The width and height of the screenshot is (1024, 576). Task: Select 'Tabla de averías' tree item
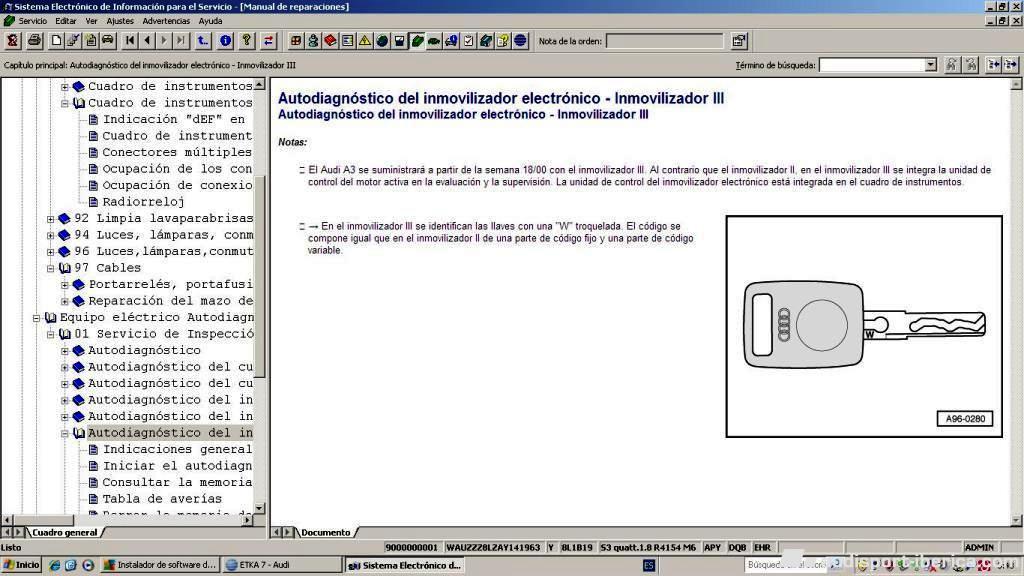pyautogui.click(x=162, y=499)
